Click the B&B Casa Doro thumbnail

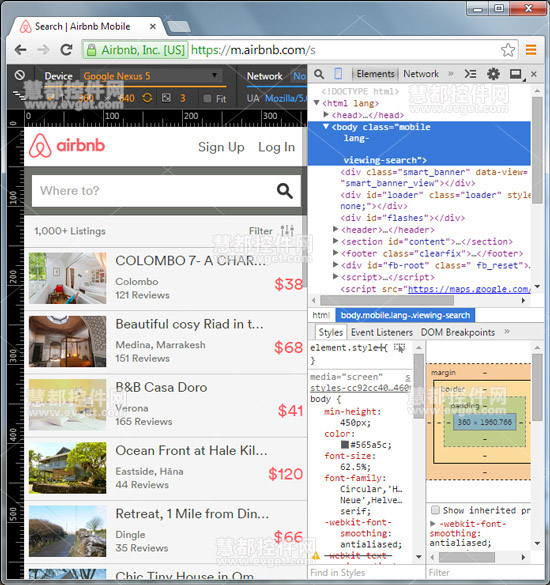click(68, 405)
